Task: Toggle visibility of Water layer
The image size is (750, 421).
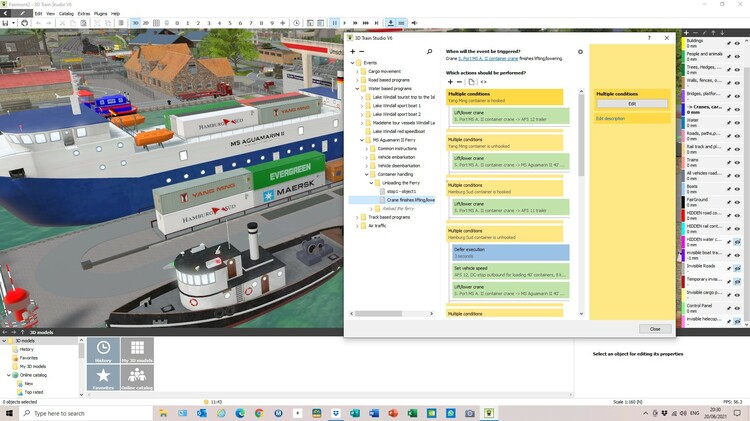Action: 737,122
